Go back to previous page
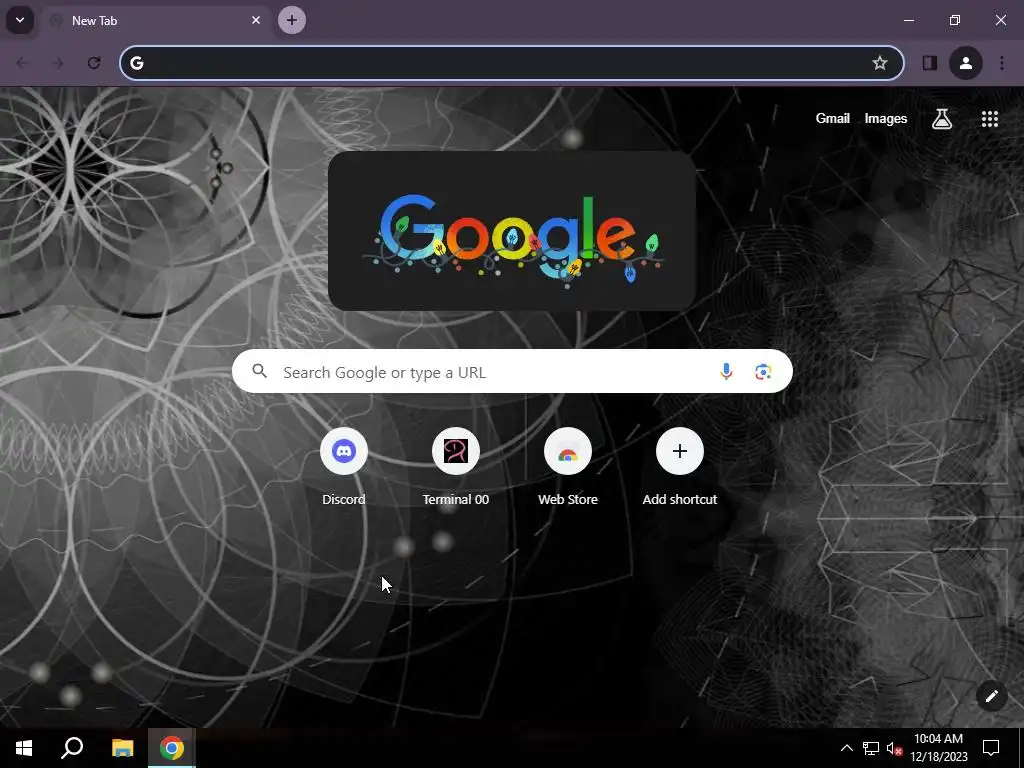The height and width of the screenshot is (768, 1024). click(x=22, y=63)
